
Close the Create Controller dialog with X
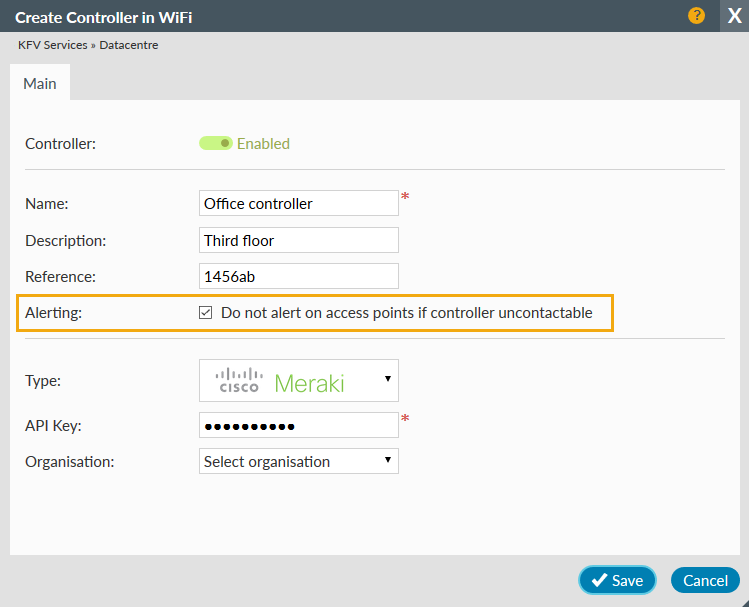click(734, 17)
